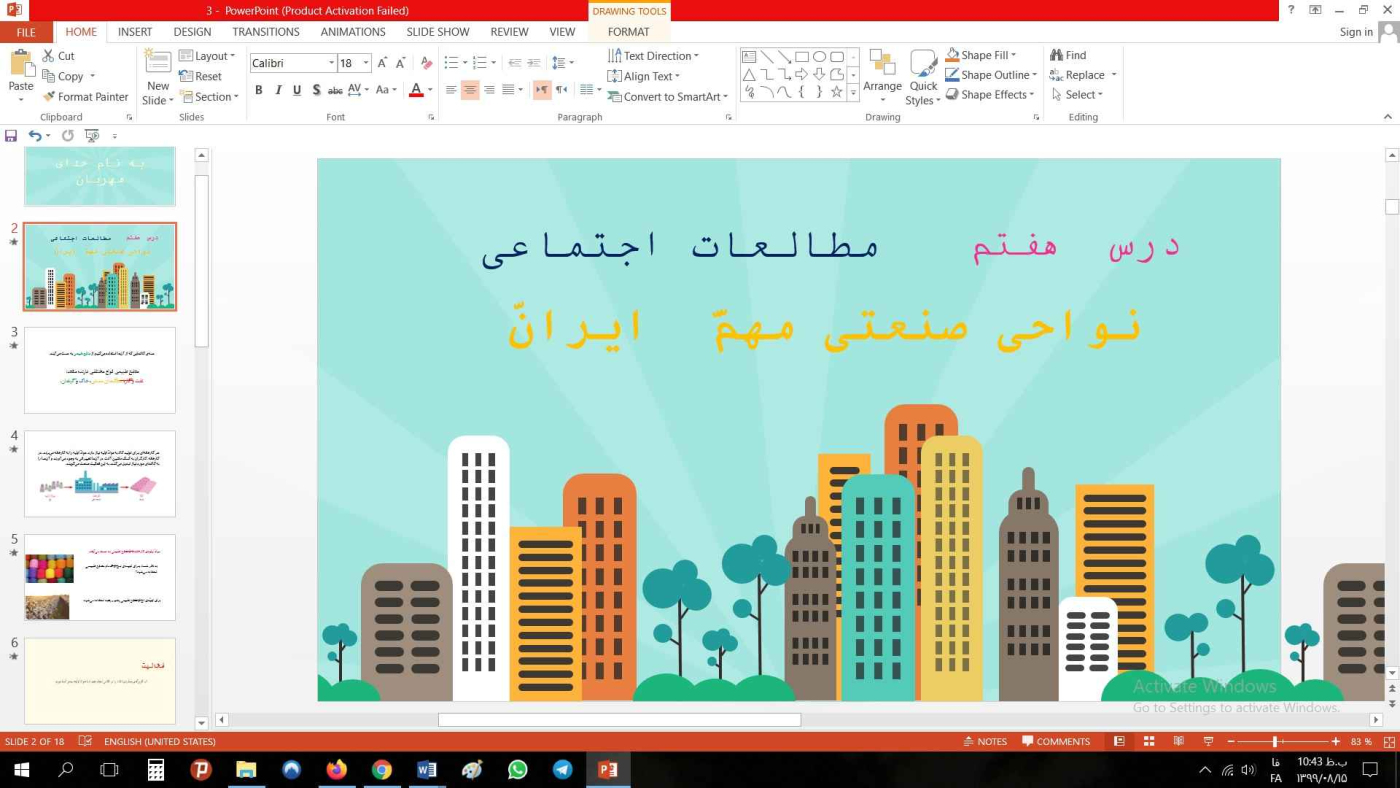
Task: Expand the Shape Fill dropdown
Action: coord(1013,55)
